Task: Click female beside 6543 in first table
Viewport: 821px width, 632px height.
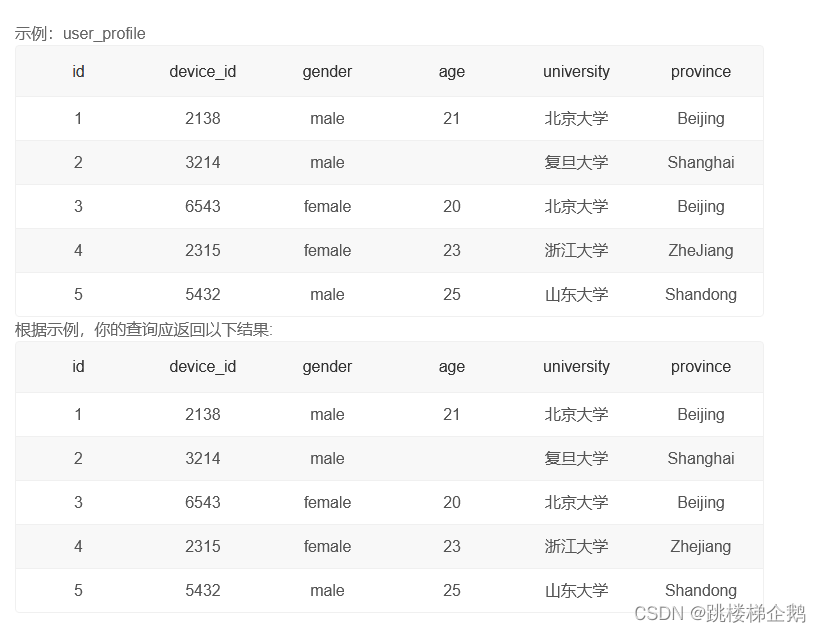Action: pos(327,206)
